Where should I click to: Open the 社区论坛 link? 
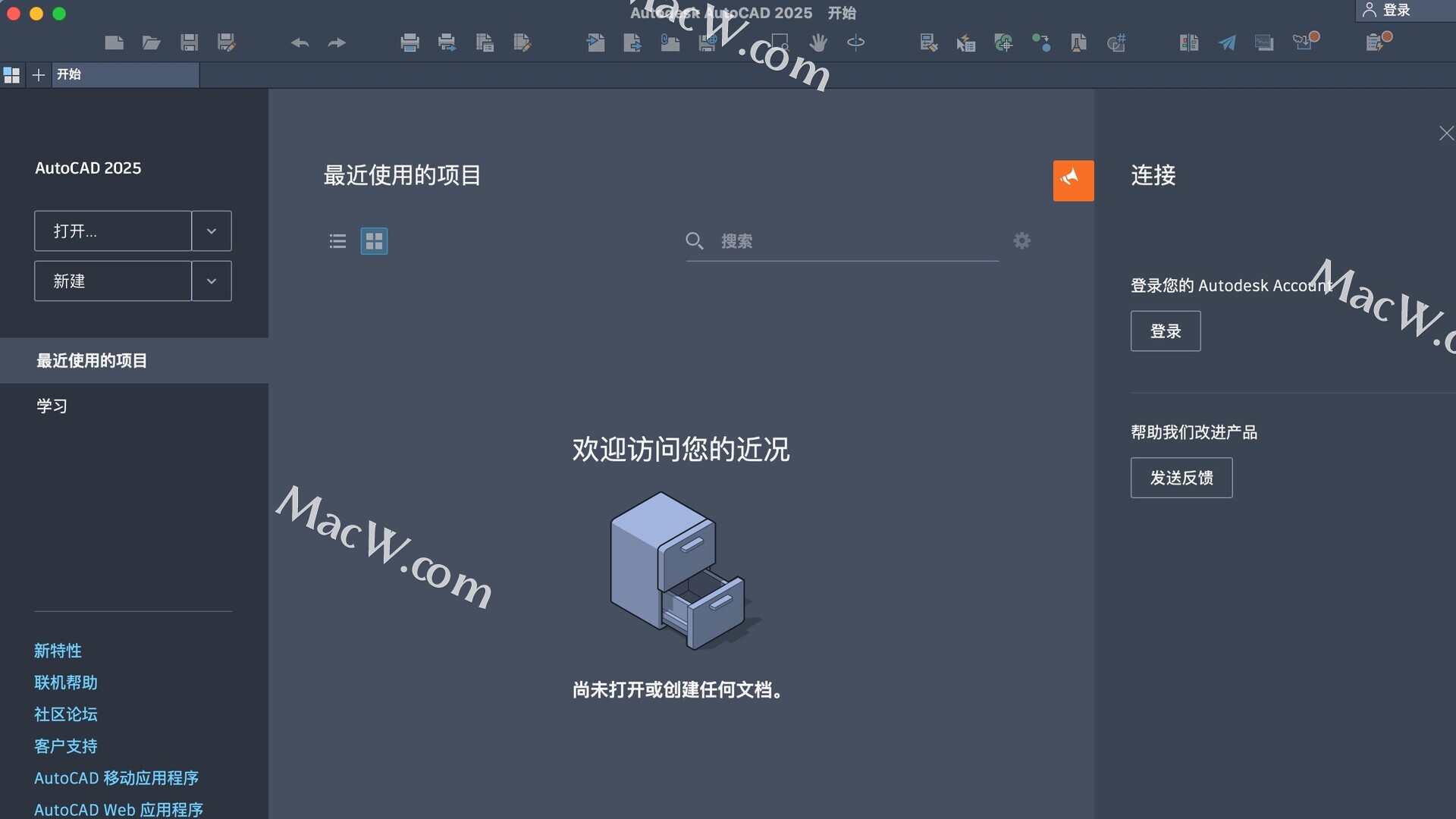point(66,714)
